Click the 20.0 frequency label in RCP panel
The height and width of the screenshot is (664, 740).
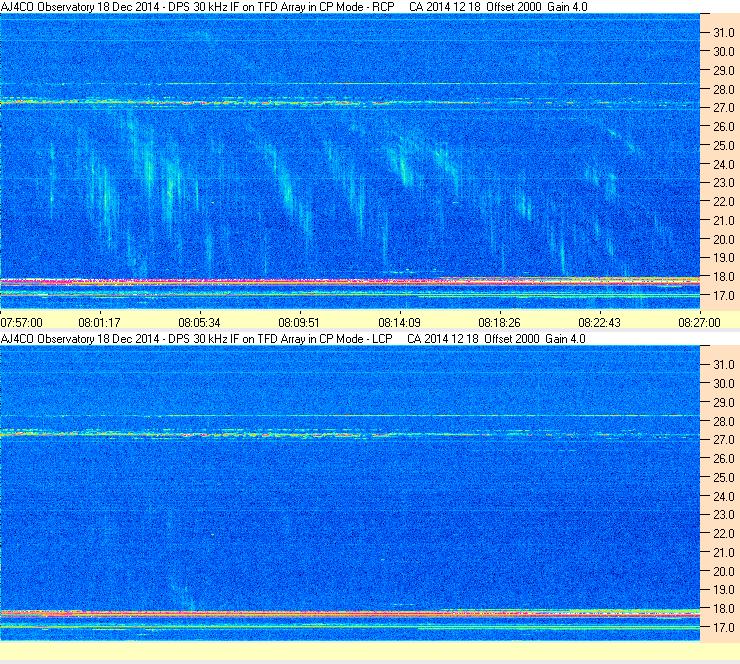pos(724,240)
